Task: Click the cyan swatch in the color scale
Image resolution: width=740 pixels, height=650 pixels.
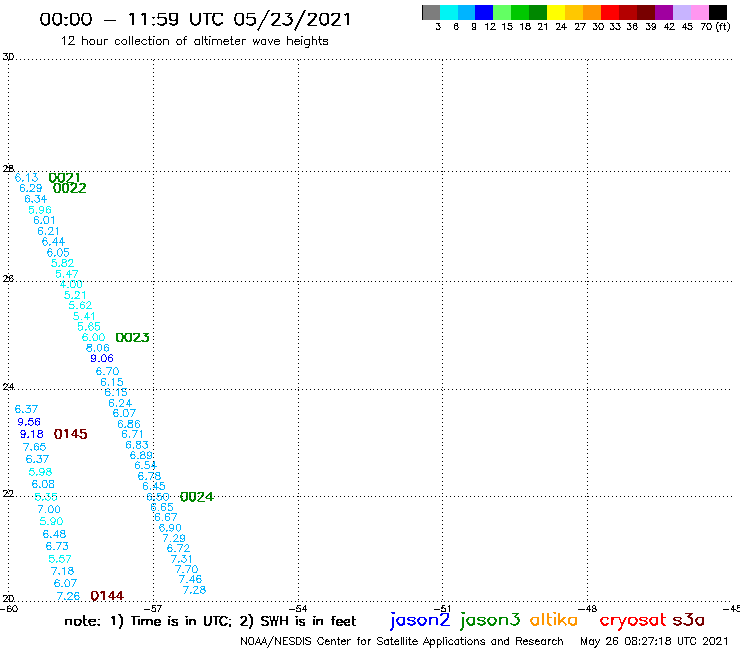Action: pyautogui.click(x=449, y=12)
